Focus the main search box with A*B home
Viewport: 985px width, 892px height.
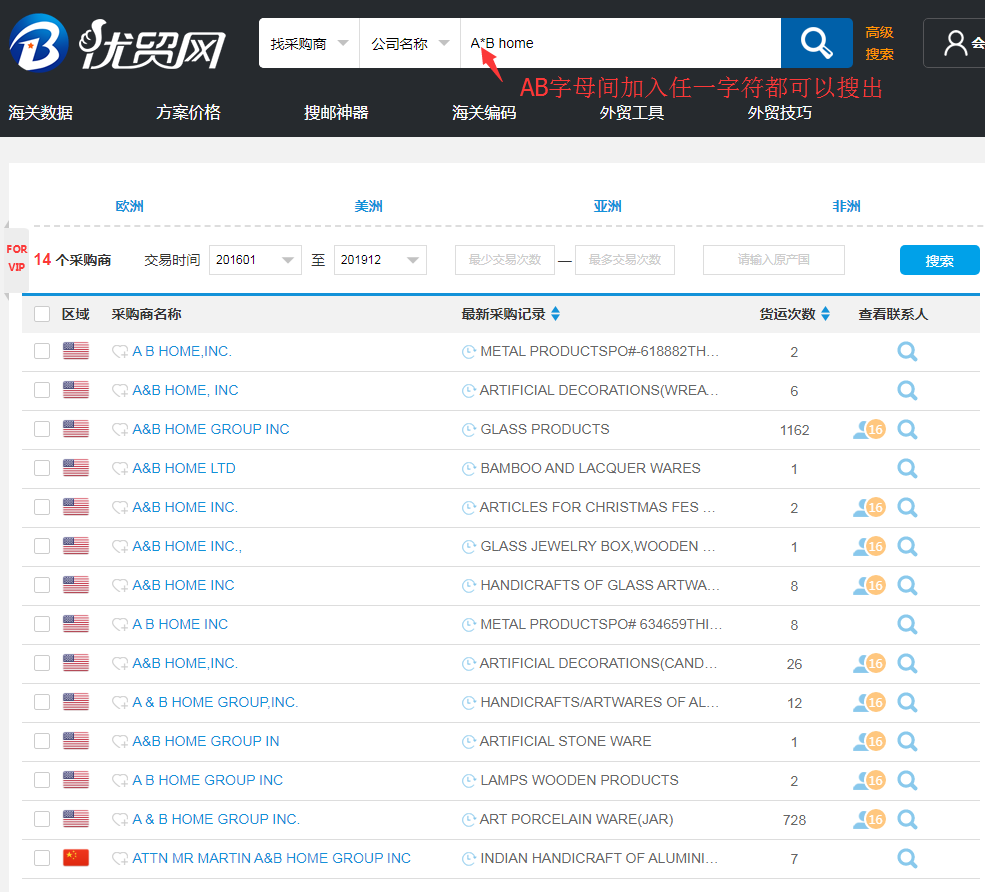621,43
